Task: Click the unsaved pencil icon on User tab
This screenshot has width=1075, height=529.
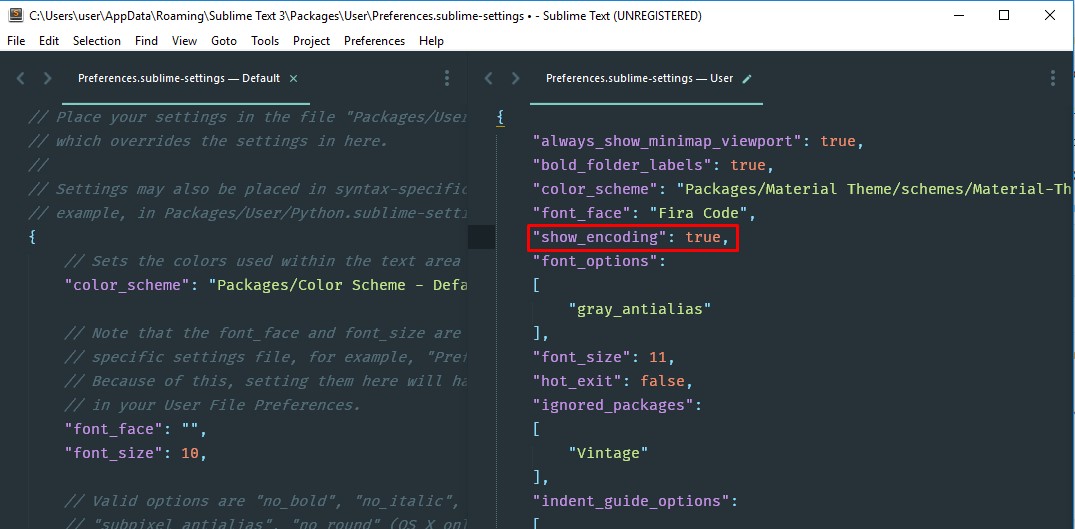Action: click(747, 78)
